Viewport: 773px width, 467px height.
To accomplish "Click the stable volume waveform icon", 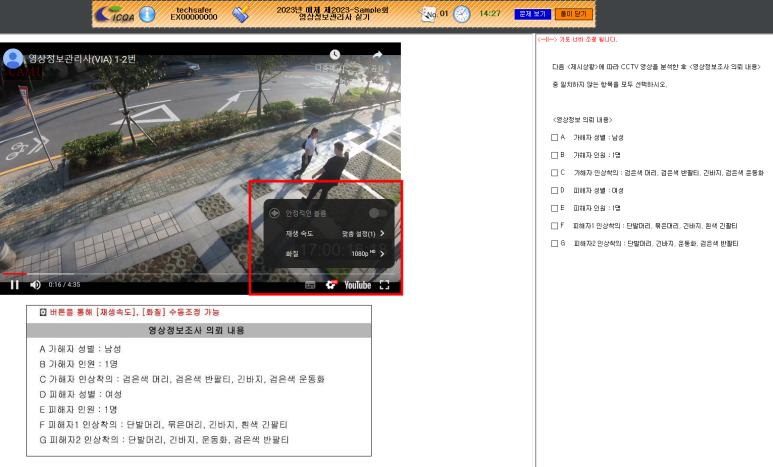I will (x=275, y=213).
